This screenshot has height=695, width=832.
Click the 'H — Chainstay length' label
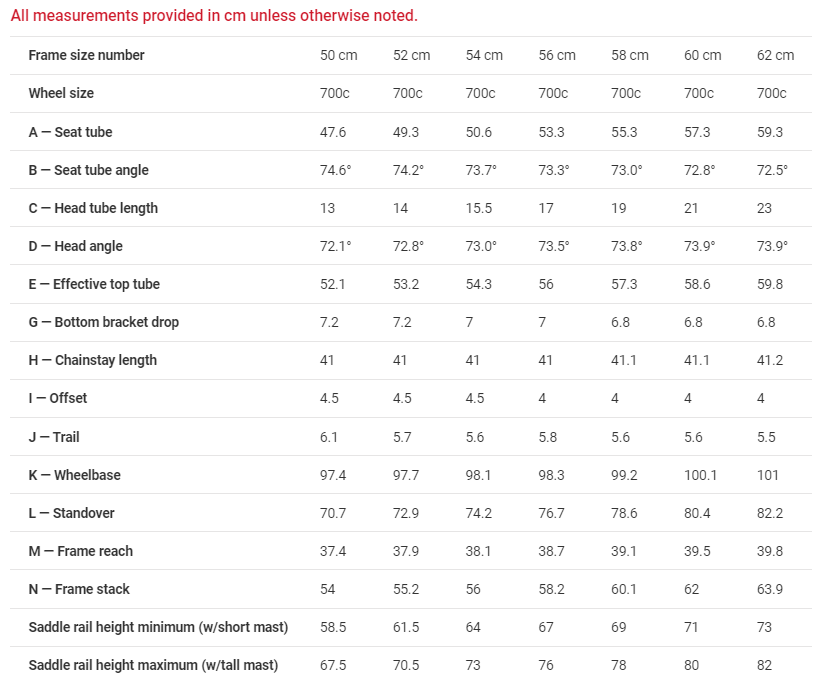[93, 360]
